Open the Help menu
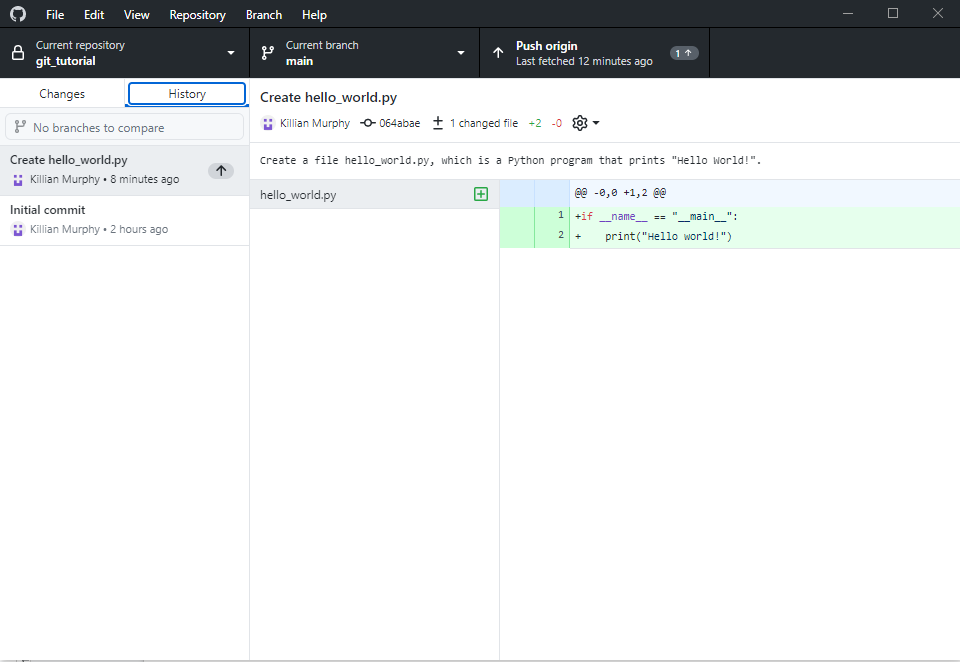 tap(314, 15)
